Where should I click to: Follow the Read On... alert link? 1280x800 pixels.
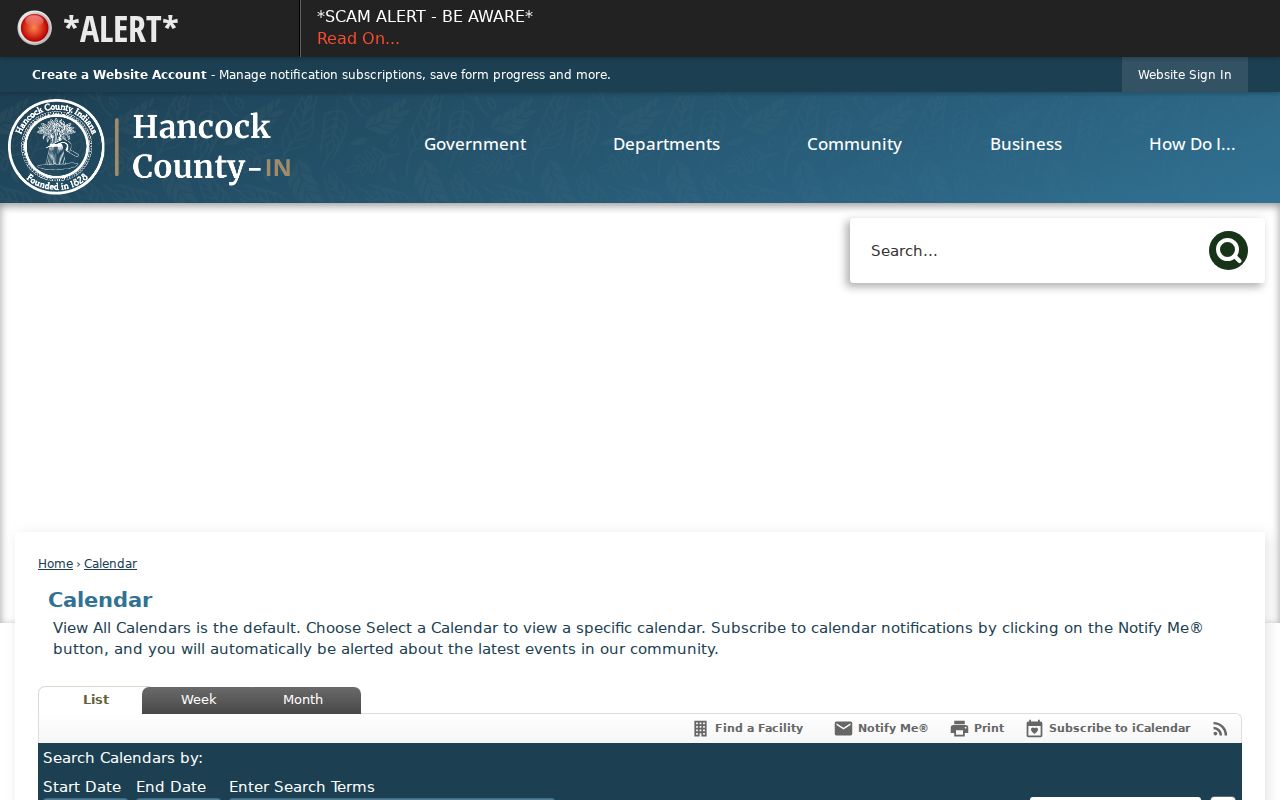click(358, 39)
